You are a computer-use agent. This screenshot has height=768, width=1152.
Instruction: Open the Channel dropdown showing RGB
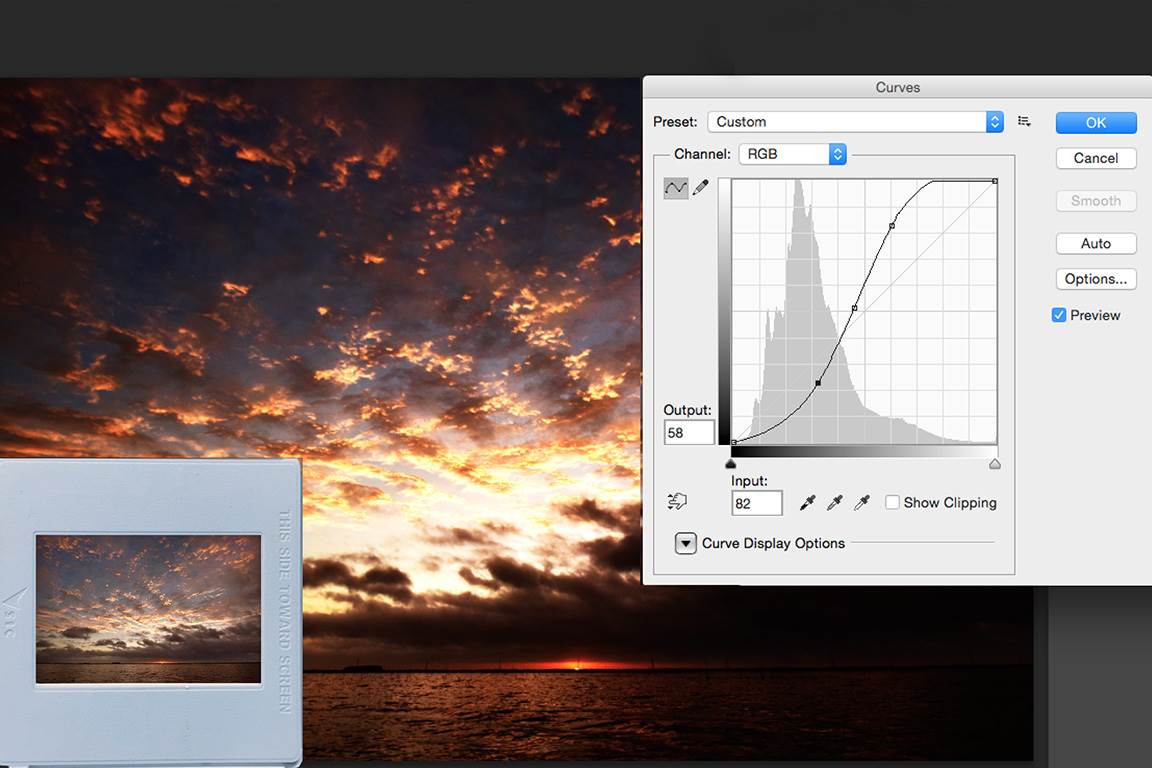pos(792,154)
